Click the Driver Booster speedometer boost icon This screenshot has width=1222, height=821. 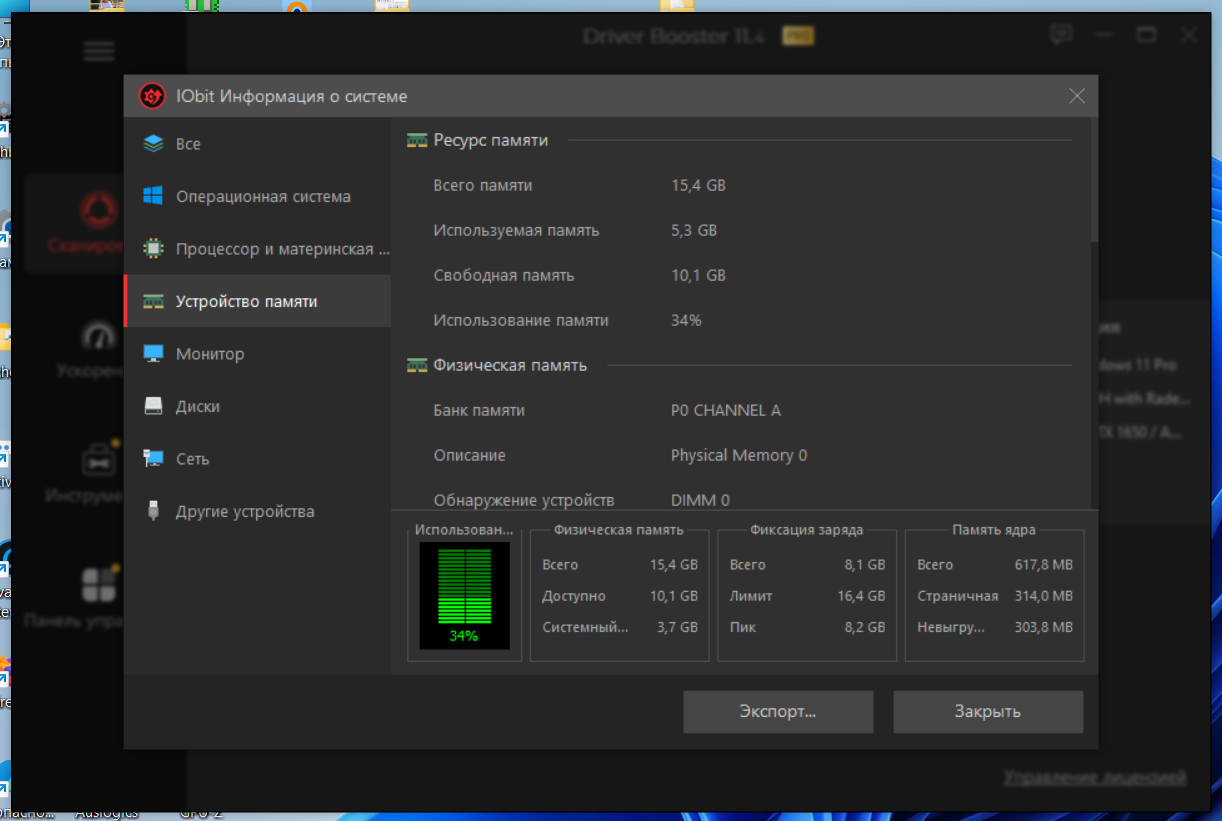pos(99,337)
